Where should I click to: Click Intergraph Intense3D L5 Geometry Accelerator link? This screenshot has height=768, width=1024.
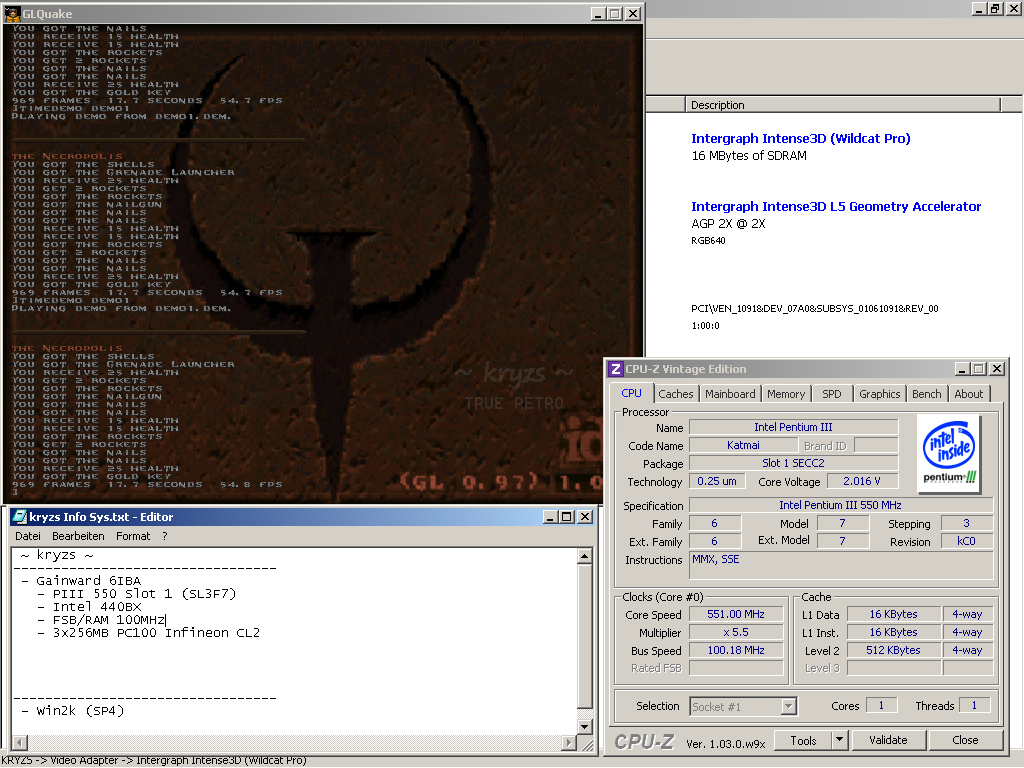(x=836, y=206)
